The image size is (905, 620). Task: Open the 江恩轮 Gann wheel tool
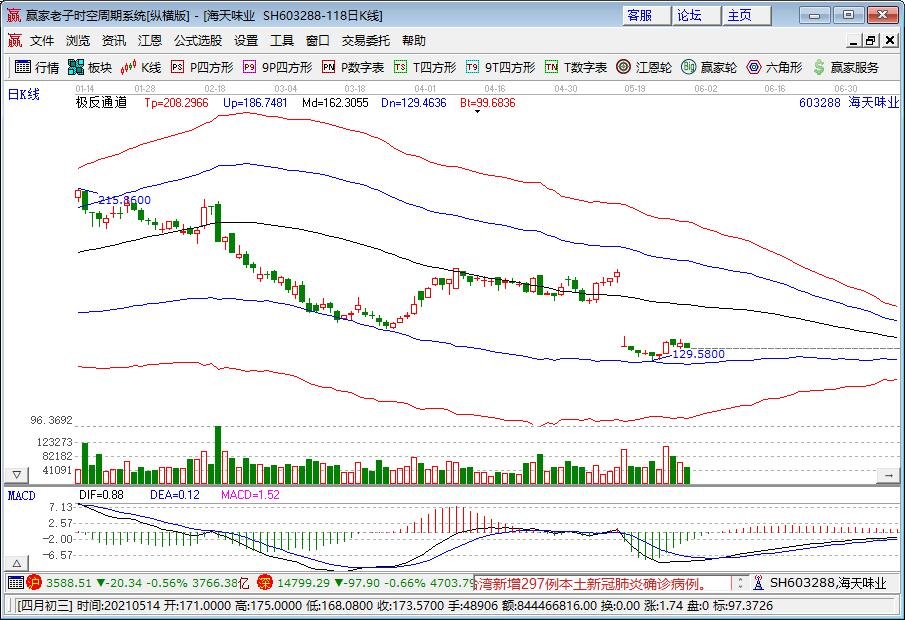644,68
